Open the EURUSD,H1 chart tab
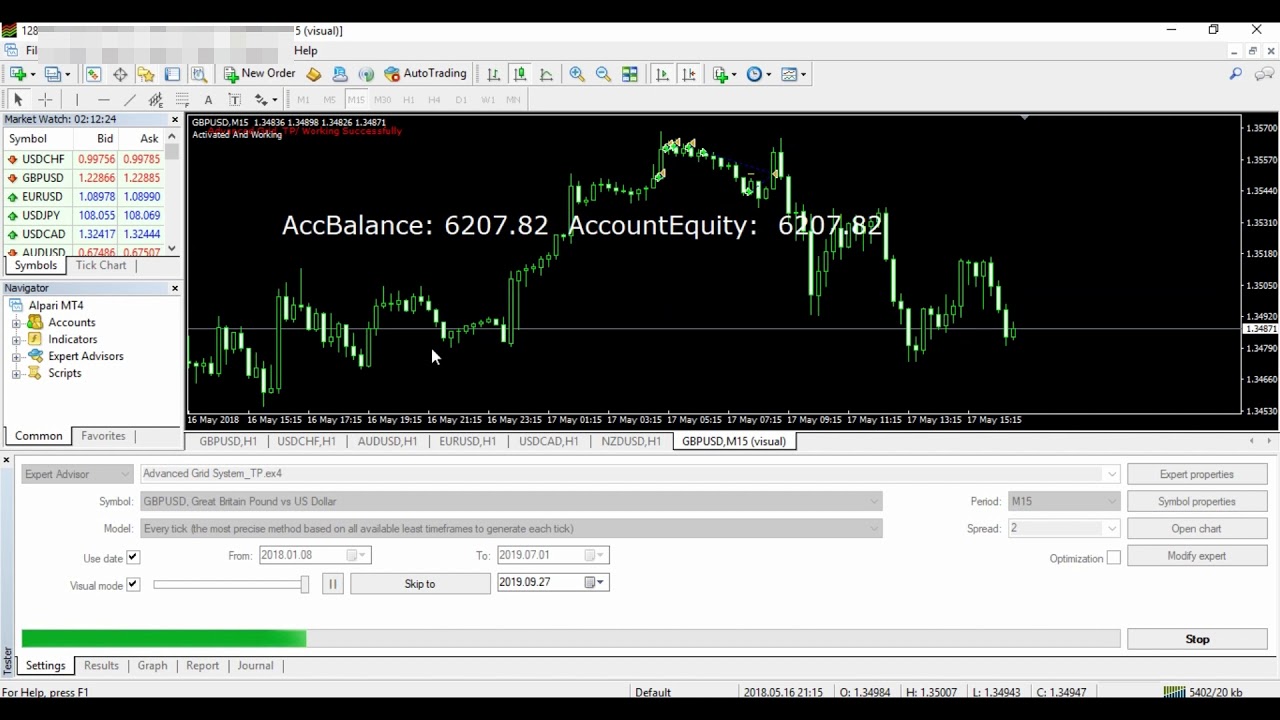This screenshot has width=1280, height=720. coord(468,441)
